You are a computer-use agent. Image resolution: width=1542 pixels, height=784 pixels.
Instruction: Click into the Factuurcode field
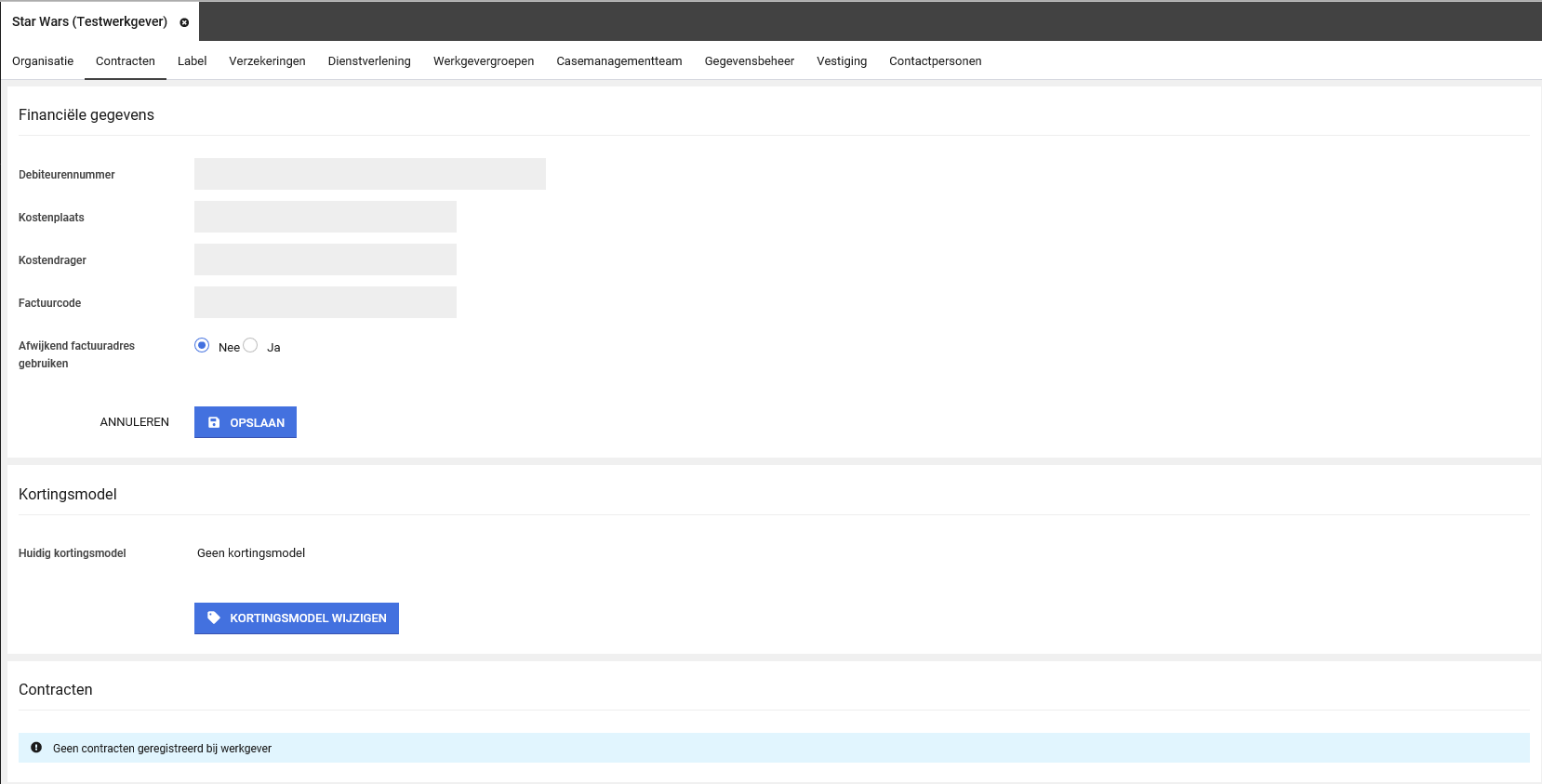325,302
